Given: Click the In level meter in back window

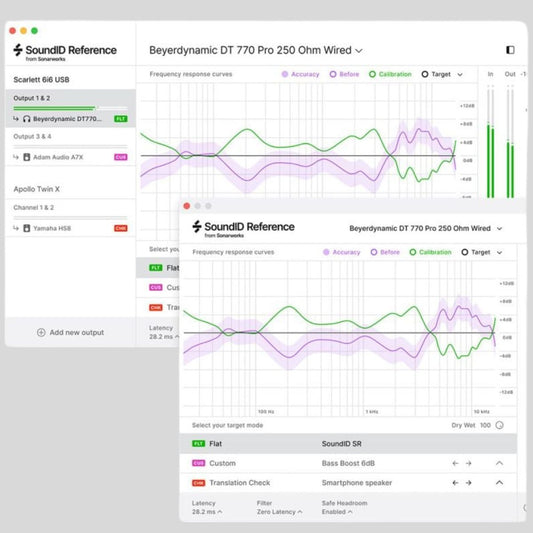Looking at the screenshot, I should tap(491, 141).
